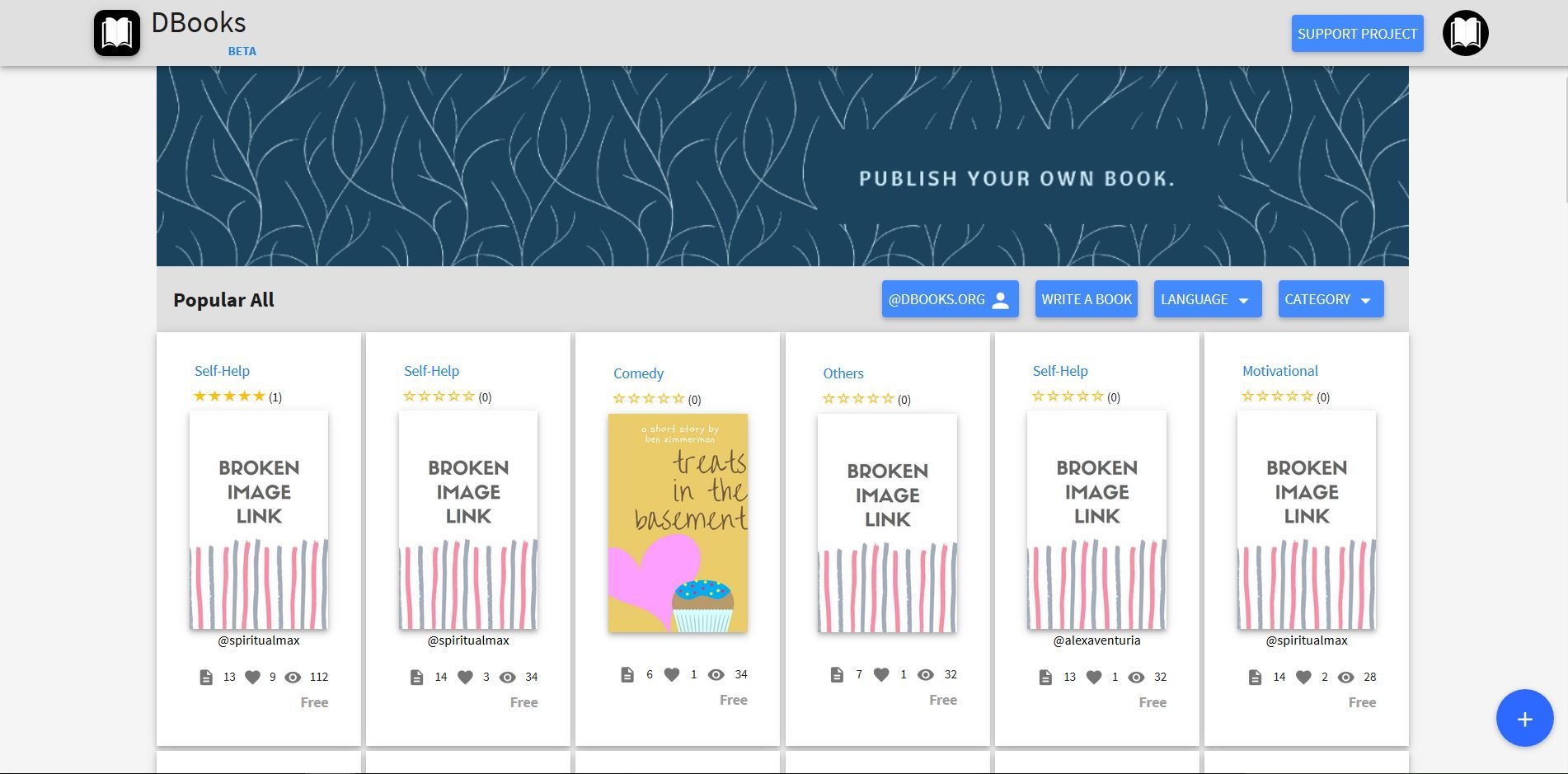Click heart icon on Motivational book card
The image size is (1568, 774).
[x=1303, y=677]
